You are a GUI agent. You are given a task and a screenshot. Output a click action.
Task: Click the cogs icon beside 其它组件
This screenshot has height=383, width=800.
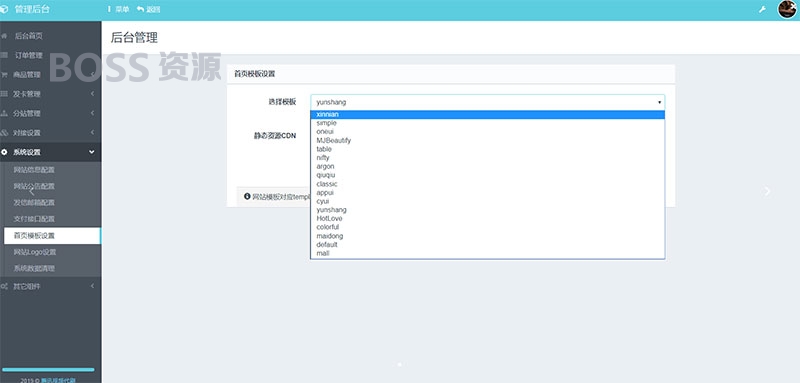[5, 286]
